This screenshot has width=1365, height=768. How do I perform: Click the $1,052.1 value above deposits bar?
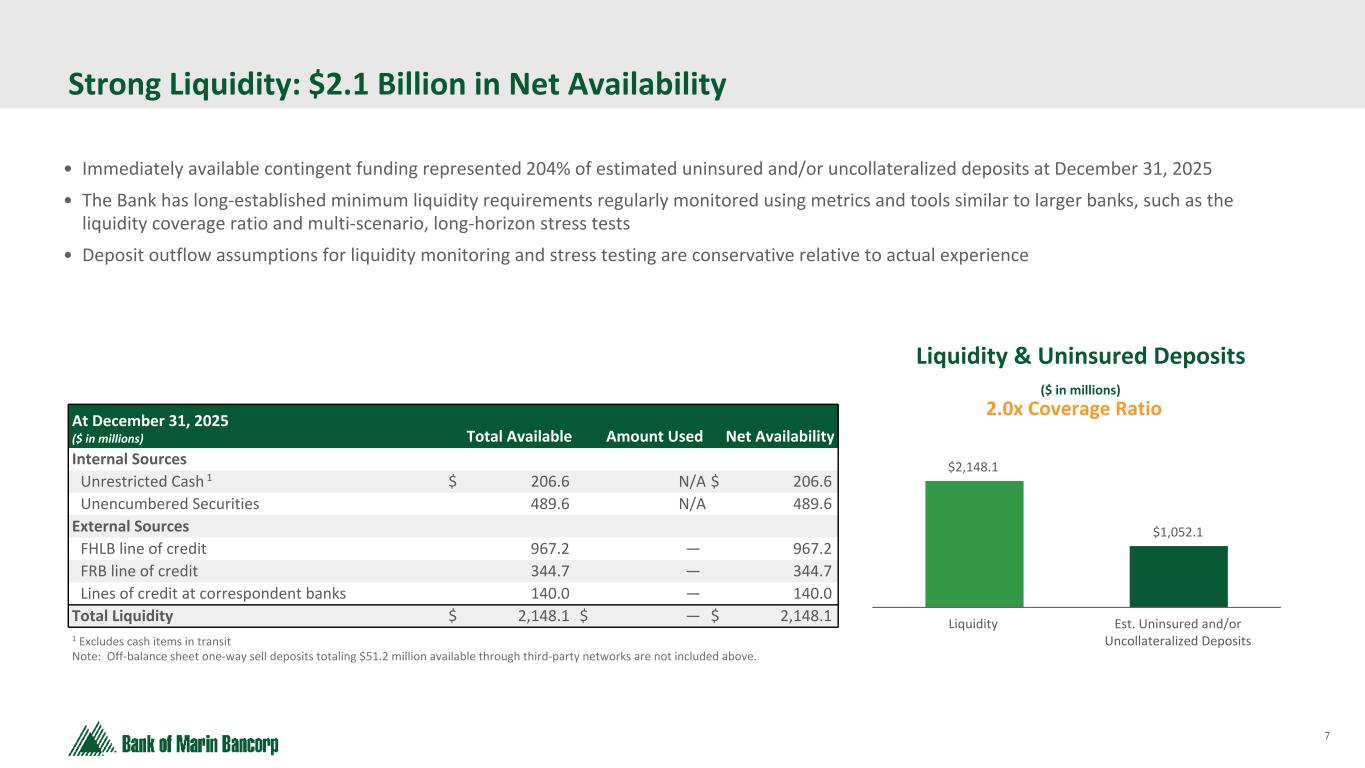point(1178,532)
